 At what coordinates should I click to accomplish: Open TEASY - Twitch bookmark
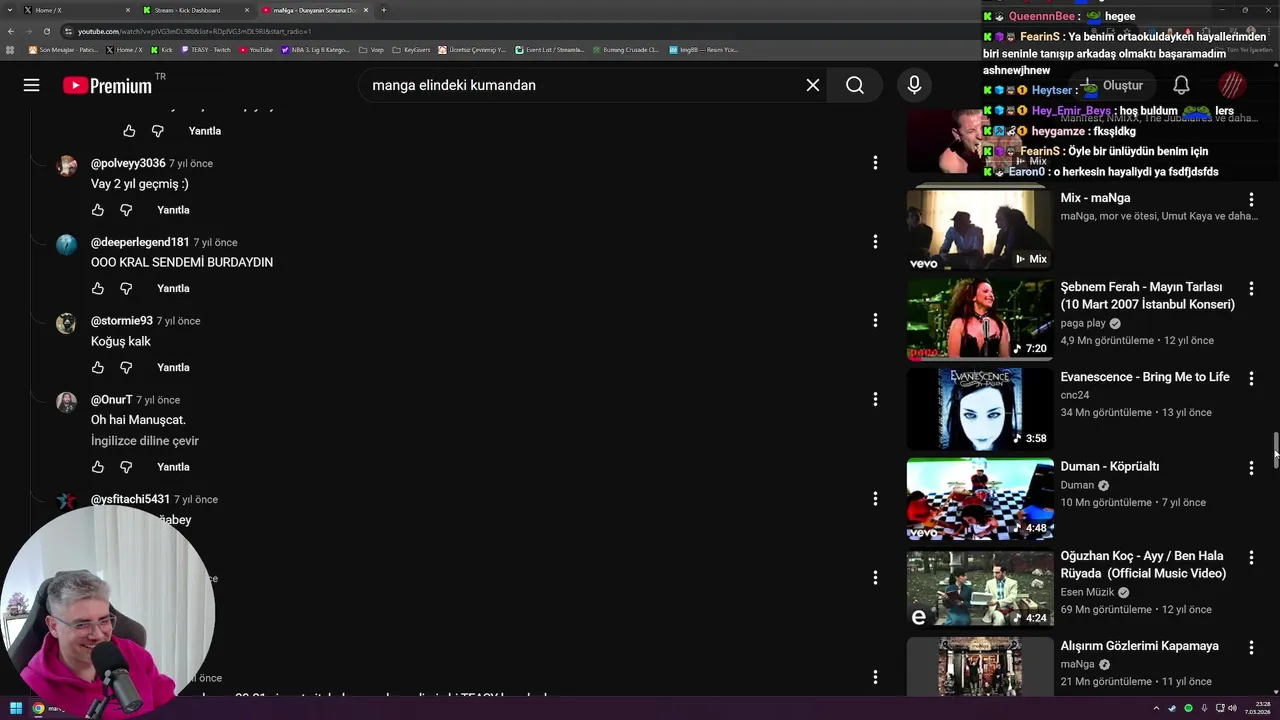coord(206,49)
